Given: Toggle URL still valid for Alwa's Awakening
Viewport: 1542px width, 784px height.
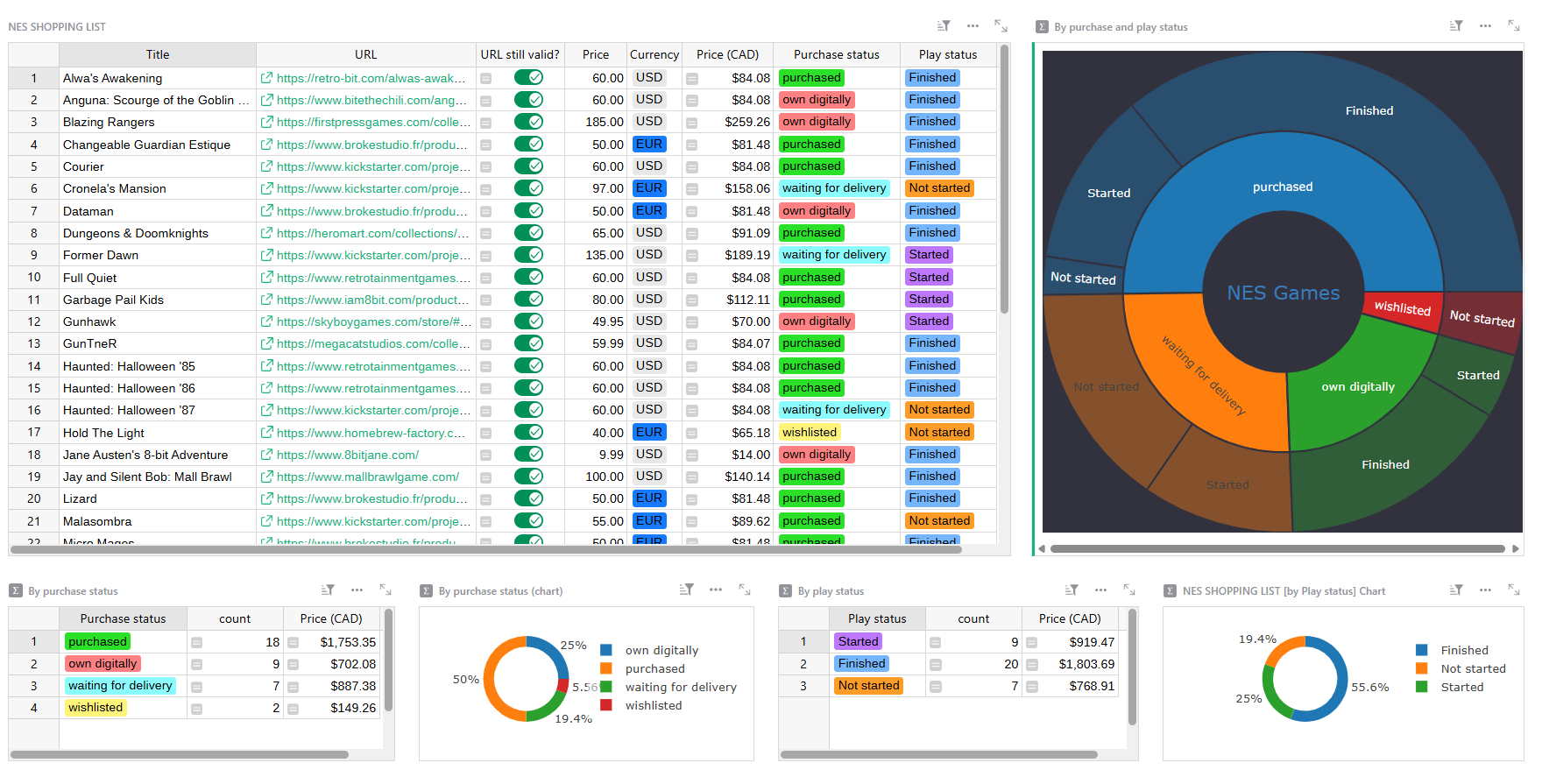Looking at the screenshot, I should pyautogui.click(x=528, y=78).
